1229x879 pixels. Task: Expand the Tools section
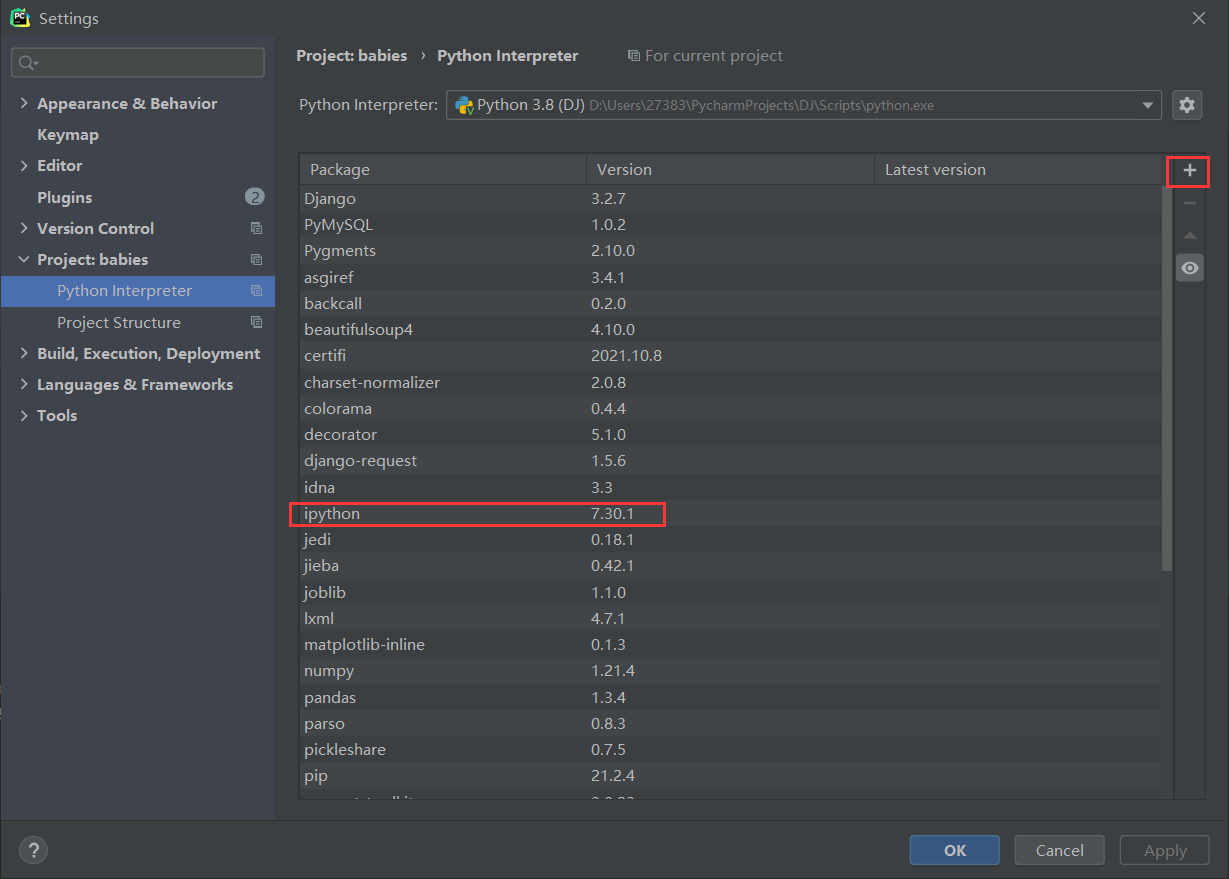[x=24, y=416]
